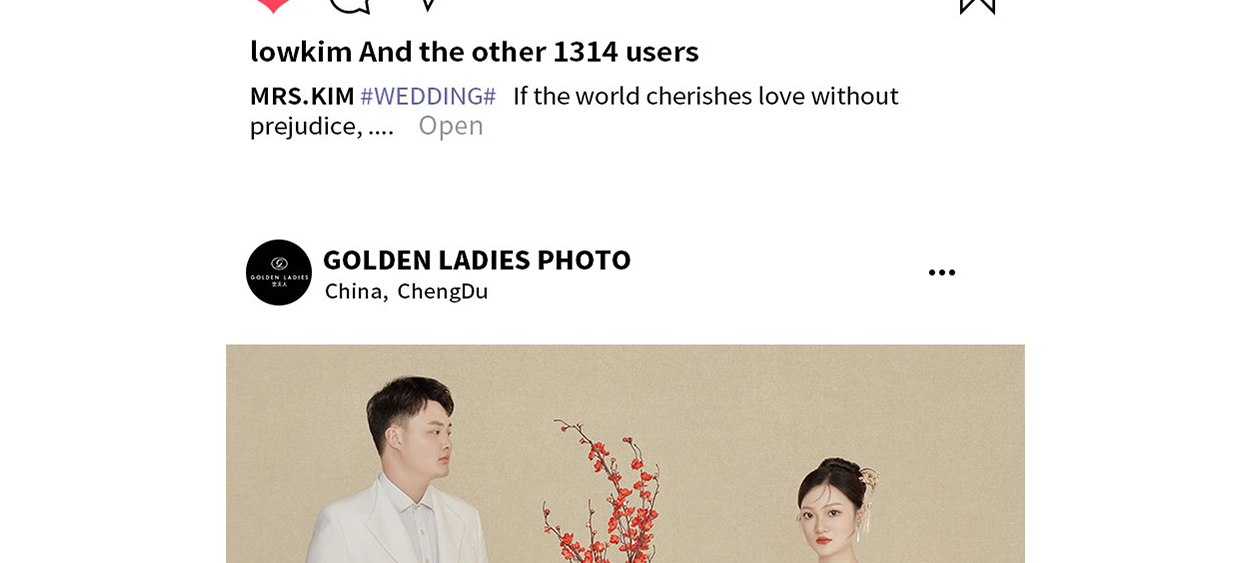Open the three-dot post options menu
The width and height of the screenshot is (1250, 563).
tap(942, 272)
